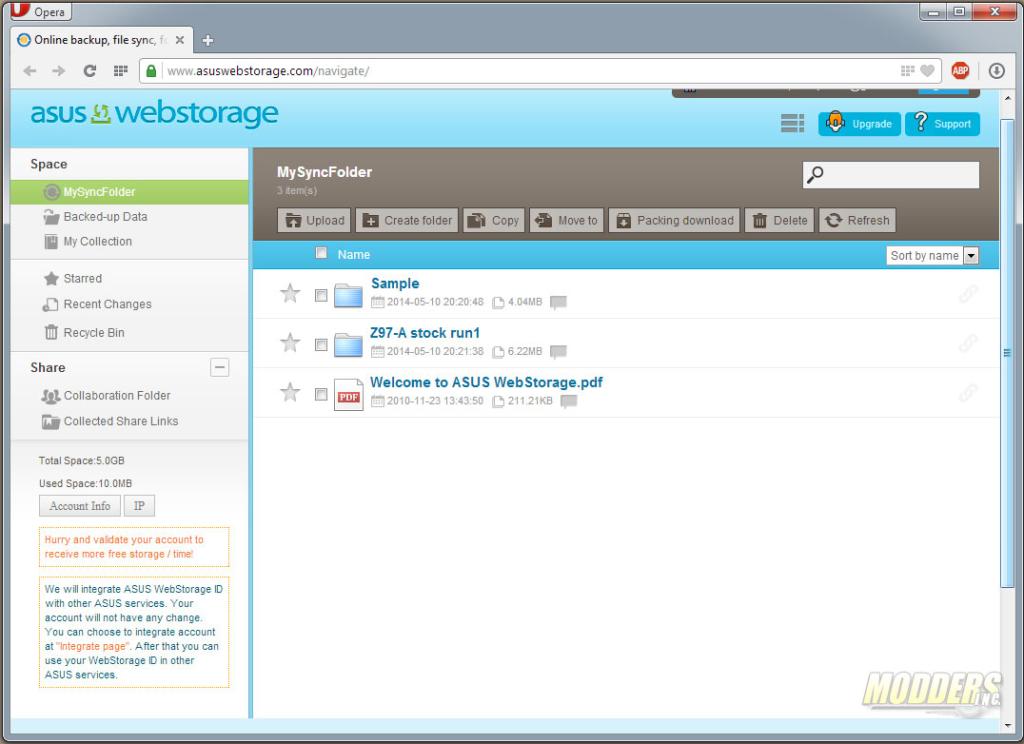Screen dimensions: 1024x744
Task: Select My Collection in the sidebar
Action: coord(97,242)
